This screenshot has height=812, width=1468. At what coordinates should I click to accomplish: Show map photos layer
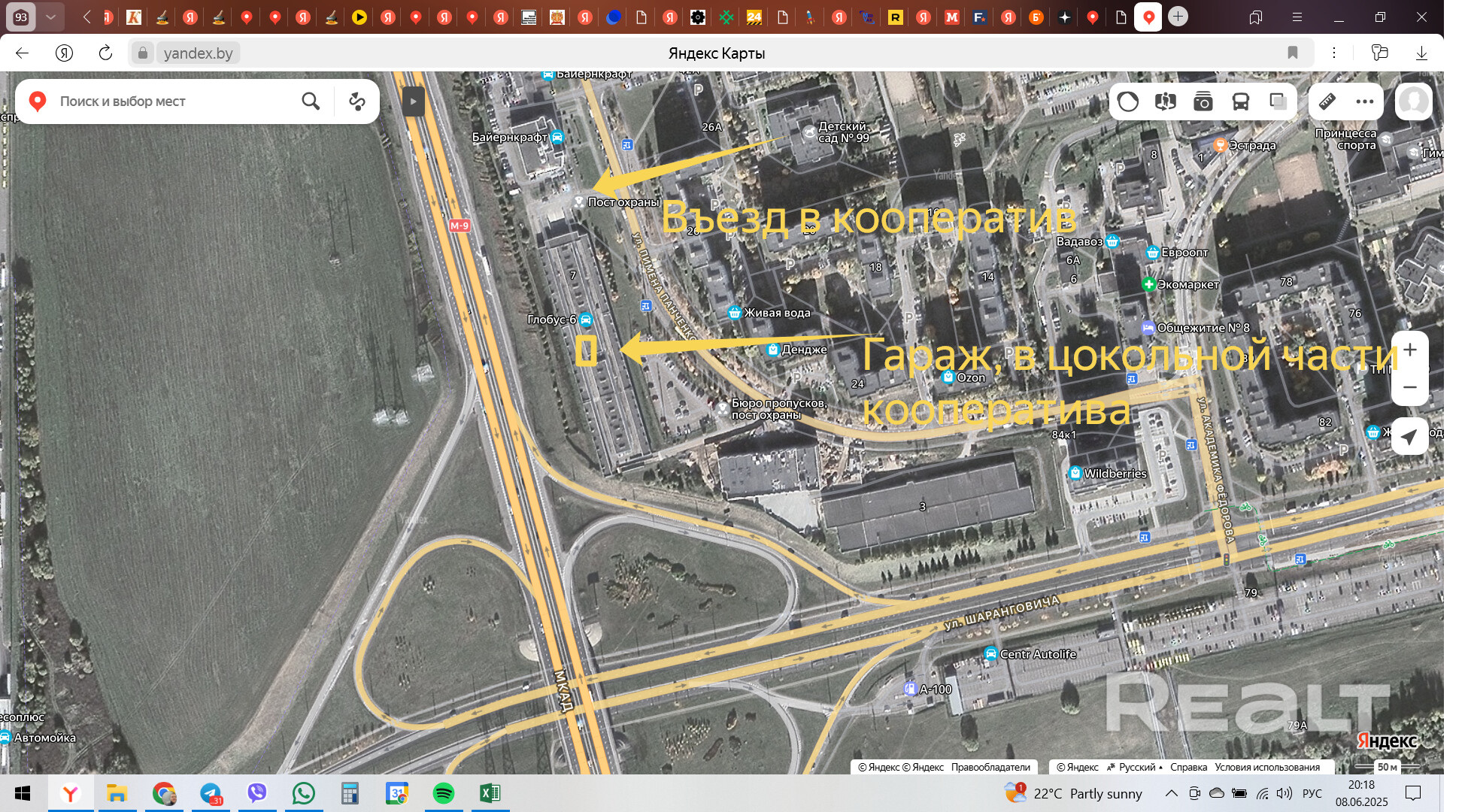(x=1203, y=101)
